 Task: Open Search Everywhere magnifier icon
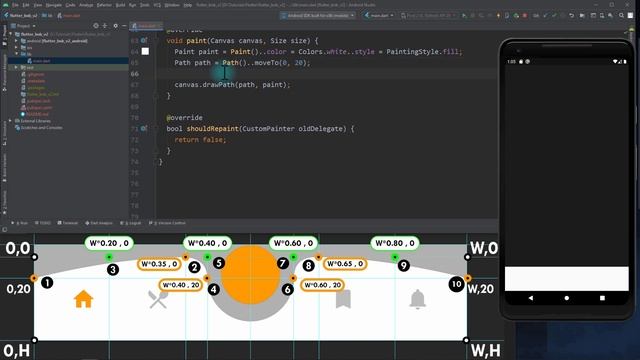coord(621,16)
